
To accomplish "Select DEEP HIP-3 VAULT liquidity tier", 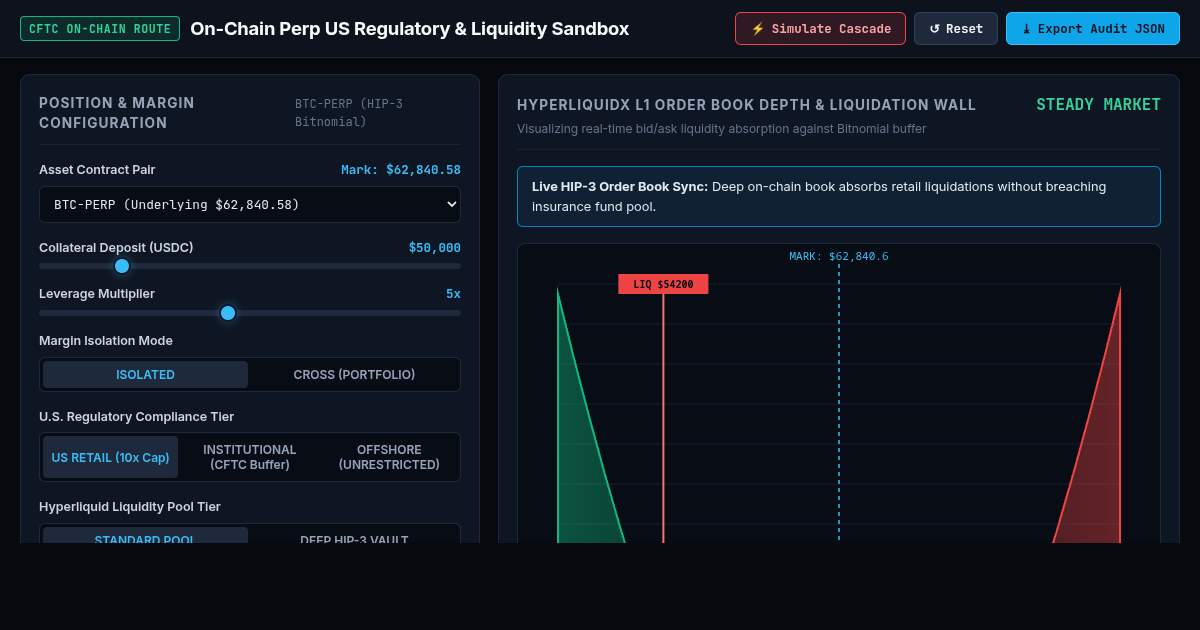I will (x=354, y=536).
